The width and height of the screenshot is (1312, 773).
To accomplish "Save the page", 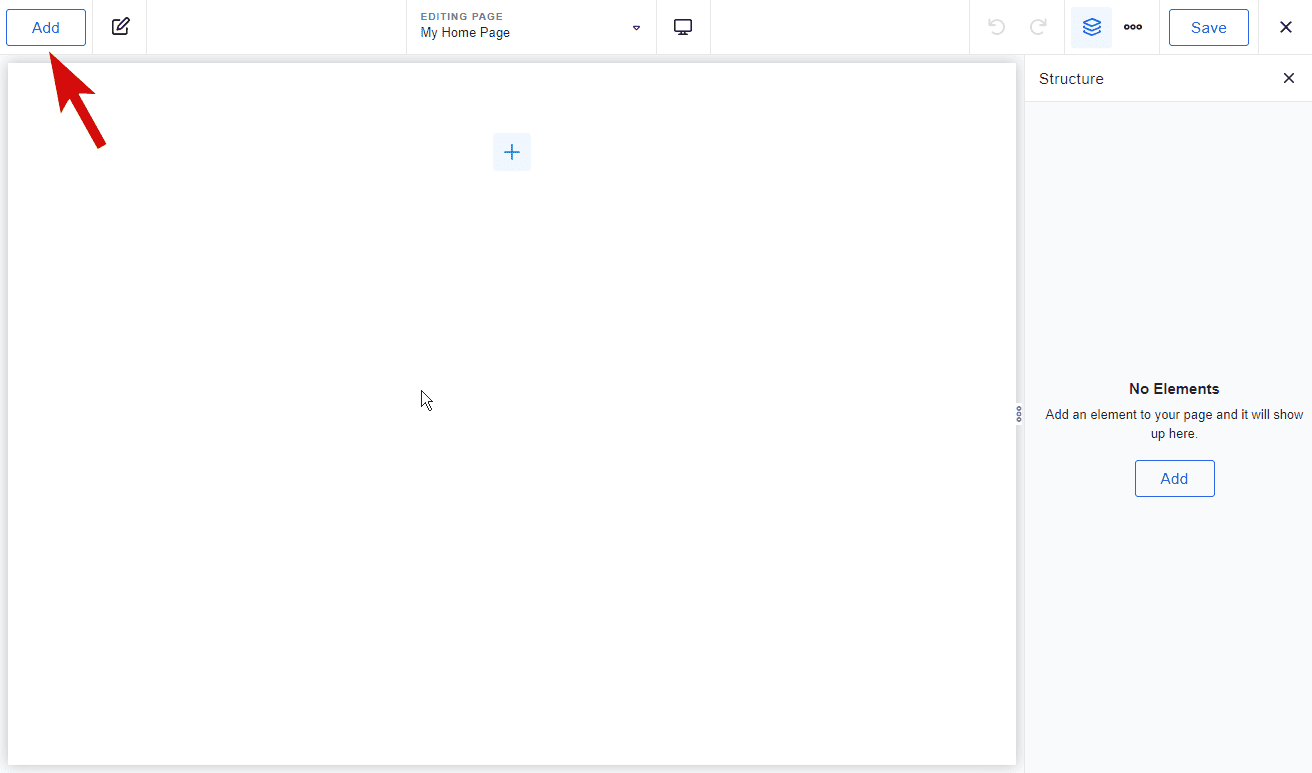I will click(x=1208, y=28).
